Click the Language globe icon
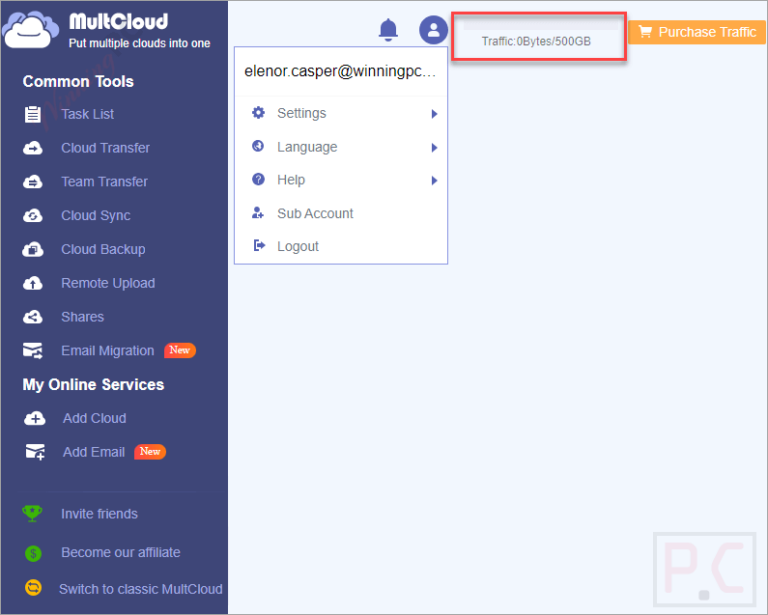The image size is (768, 615). [x=258, y=146]
